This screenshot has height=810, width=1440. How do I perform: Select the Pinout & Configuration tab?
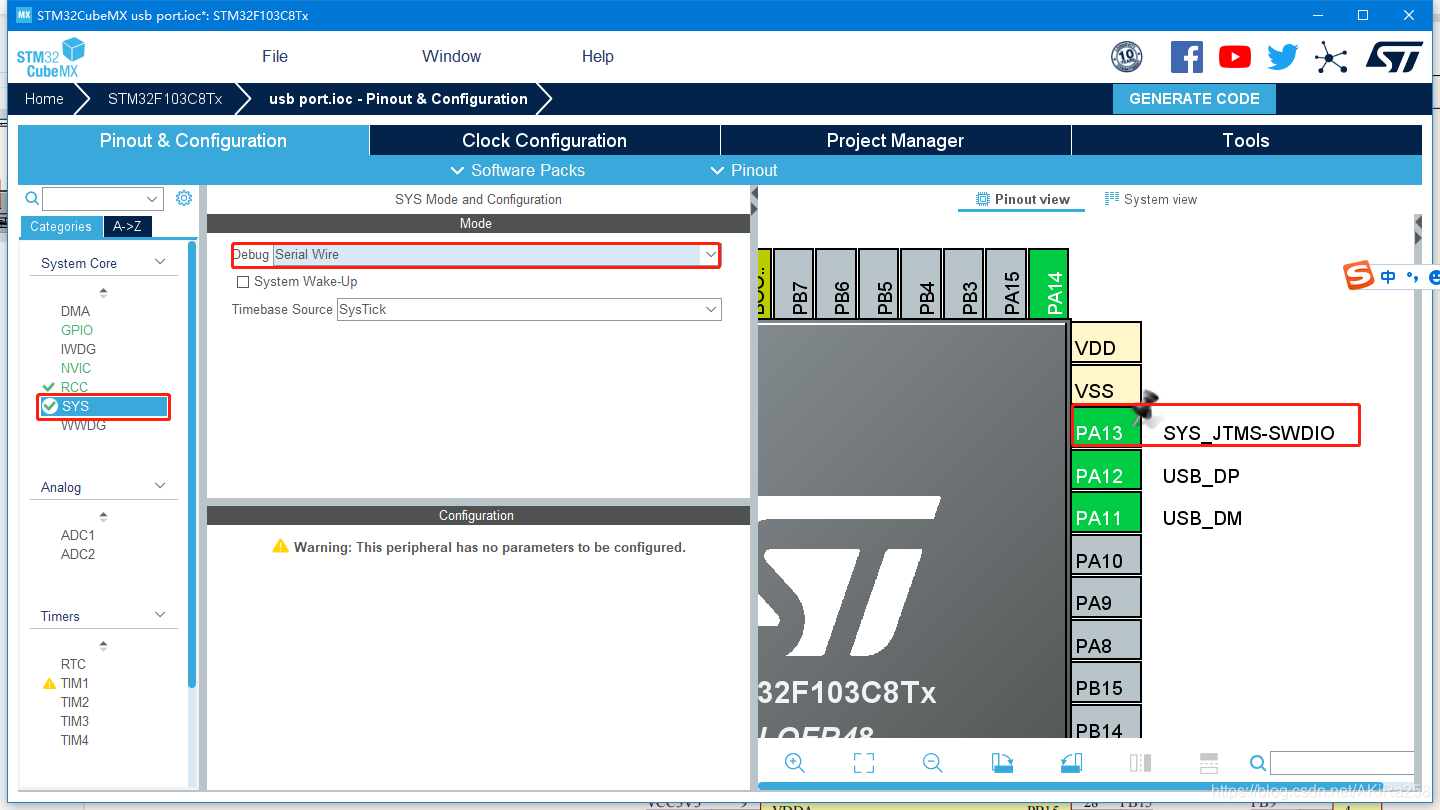tap(193, 141)
